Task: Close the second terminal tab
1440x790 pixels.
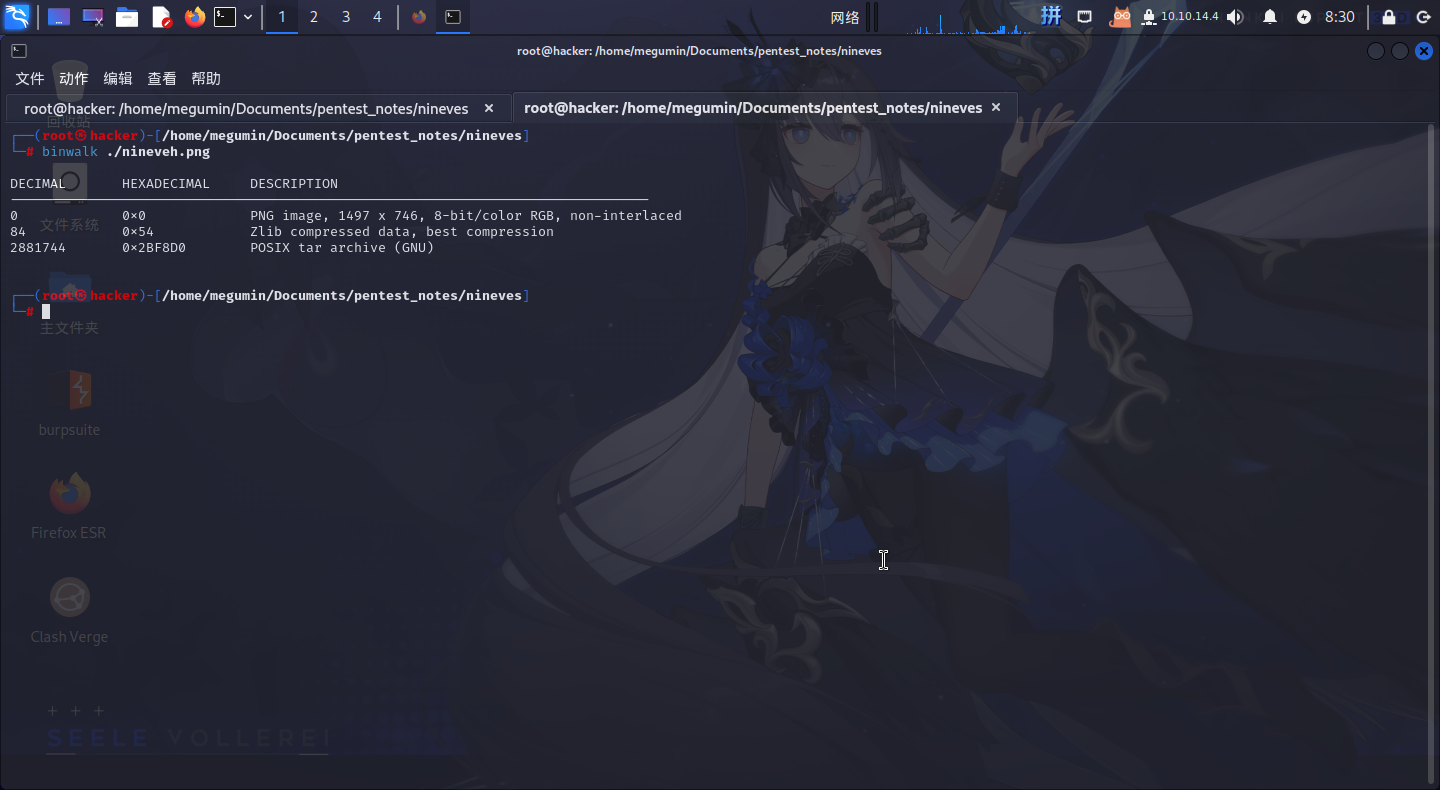Action: (994, 107)
